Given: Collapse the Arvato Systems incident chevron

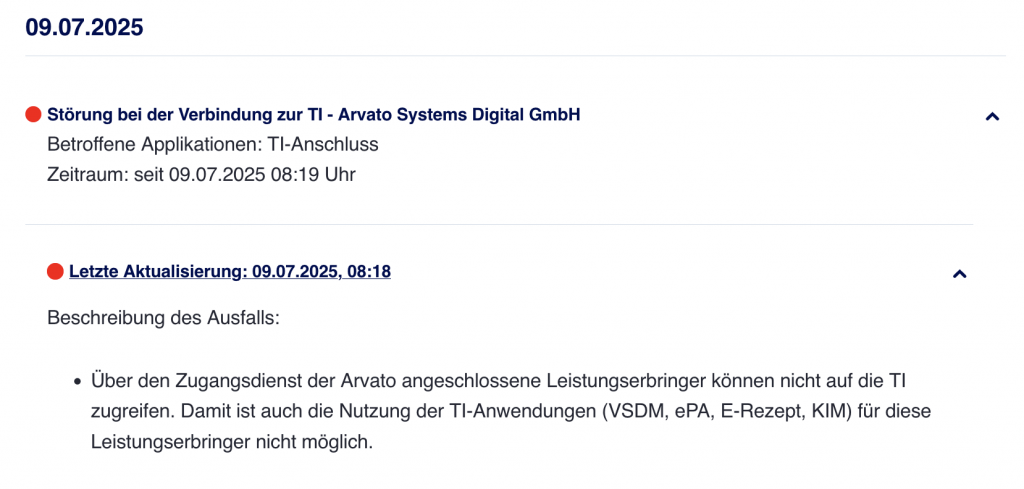Looking at the screenshot, I should (x=992, y=116).
